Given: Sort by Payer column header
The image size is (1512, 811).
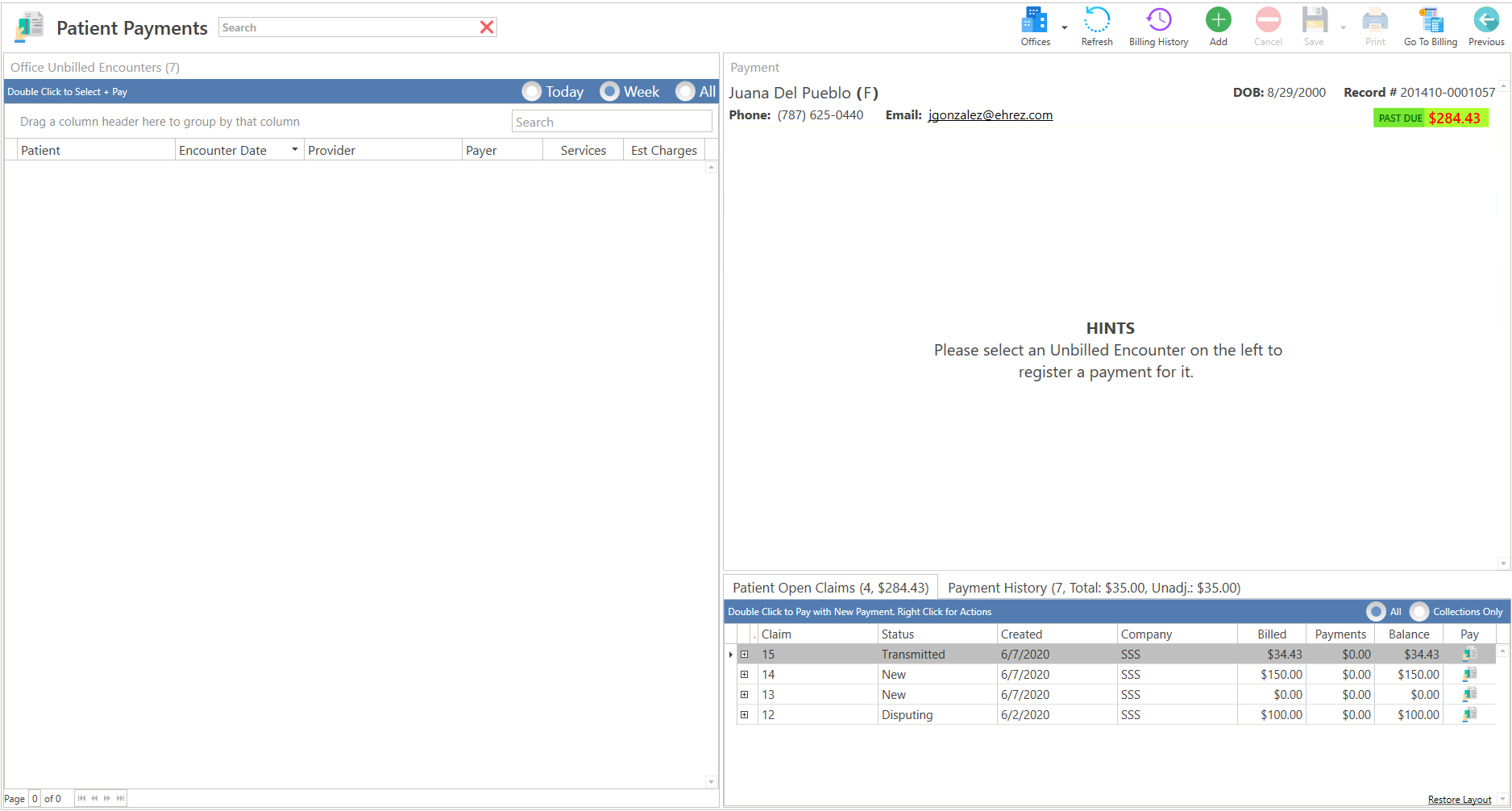Looking at the screenshot, I should click(502, 150).
